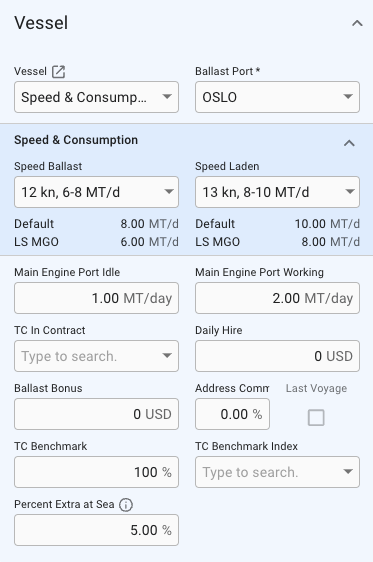Click the Vessel section heading
This screenshot has height=562, width=373.
point(41,23)
